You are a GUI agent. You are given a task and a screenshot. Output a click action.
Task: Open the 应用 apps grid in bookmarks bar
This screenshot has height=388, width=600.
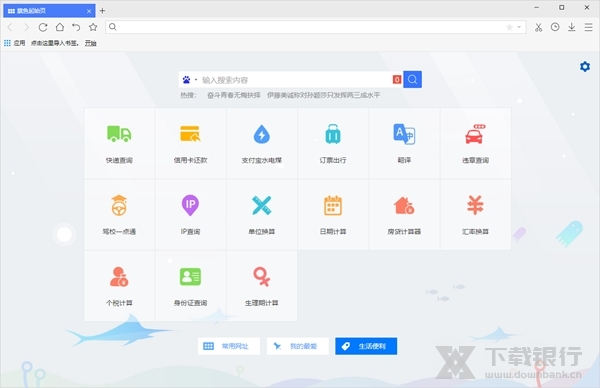click(x=14, y=43)
